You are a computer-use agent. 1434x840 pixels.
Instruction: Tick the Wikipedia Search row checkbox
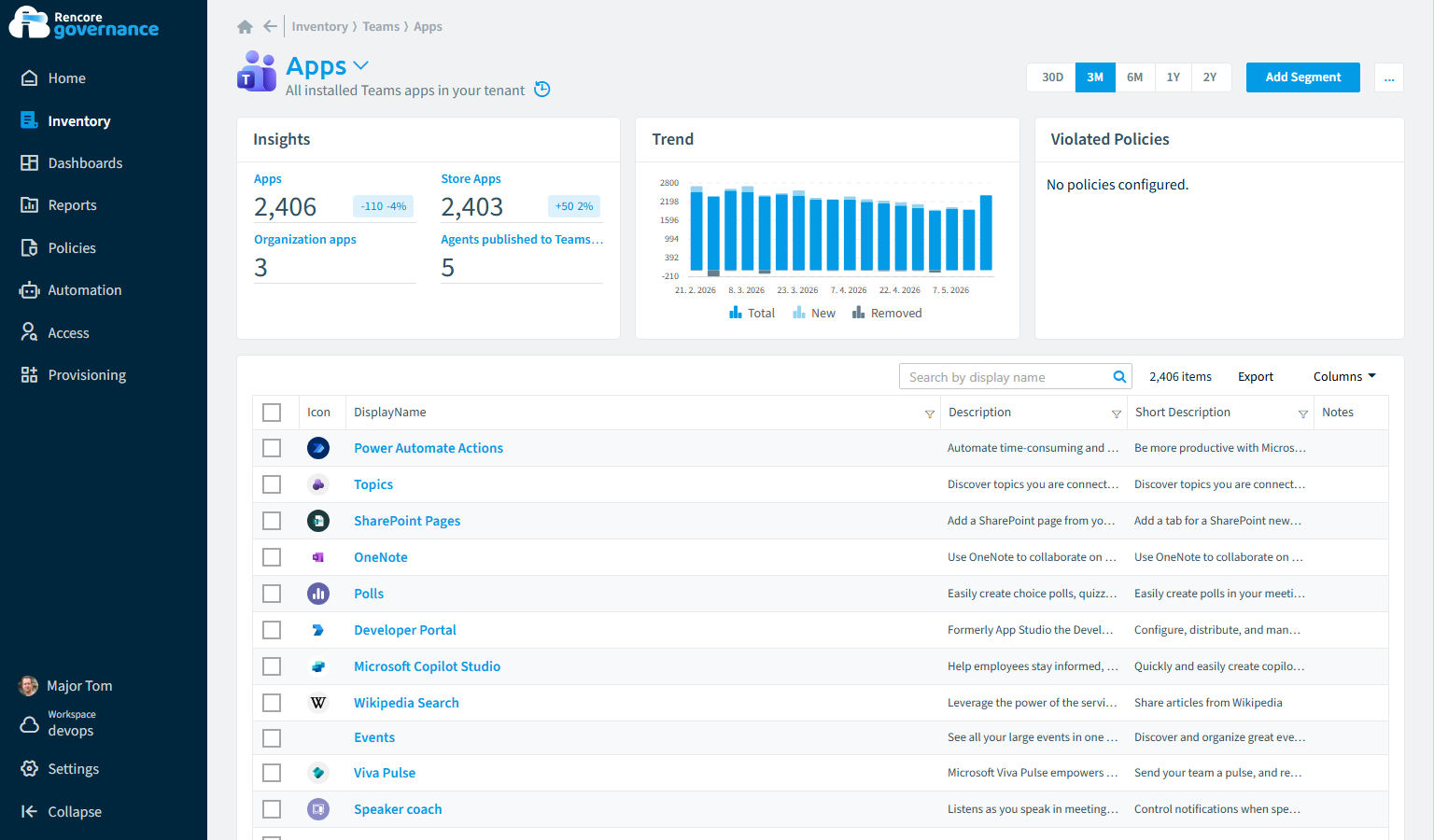[272, 703]
